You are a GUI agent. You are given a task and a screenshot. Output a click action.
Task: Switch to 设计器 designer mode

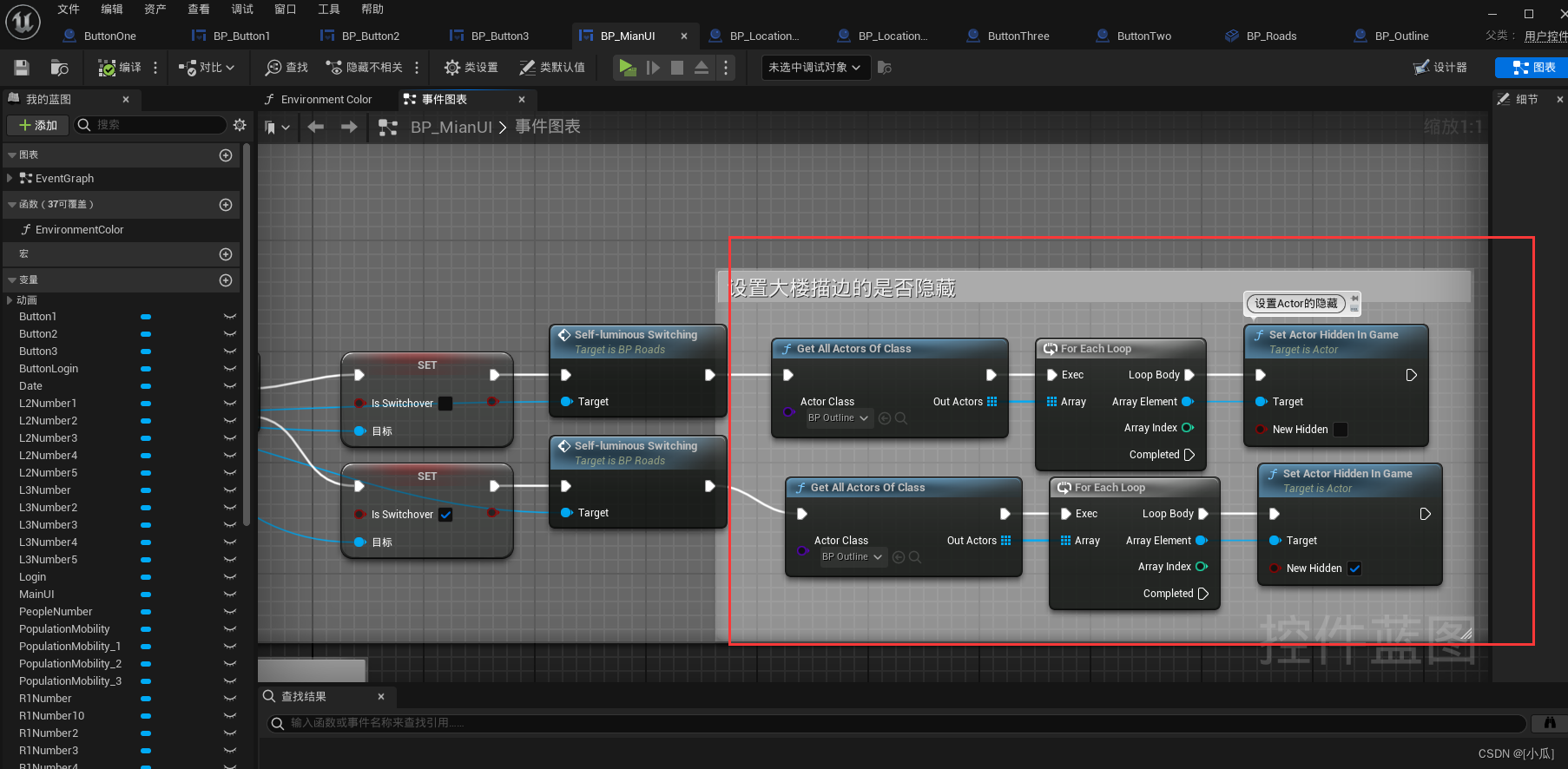point(1440,67)
